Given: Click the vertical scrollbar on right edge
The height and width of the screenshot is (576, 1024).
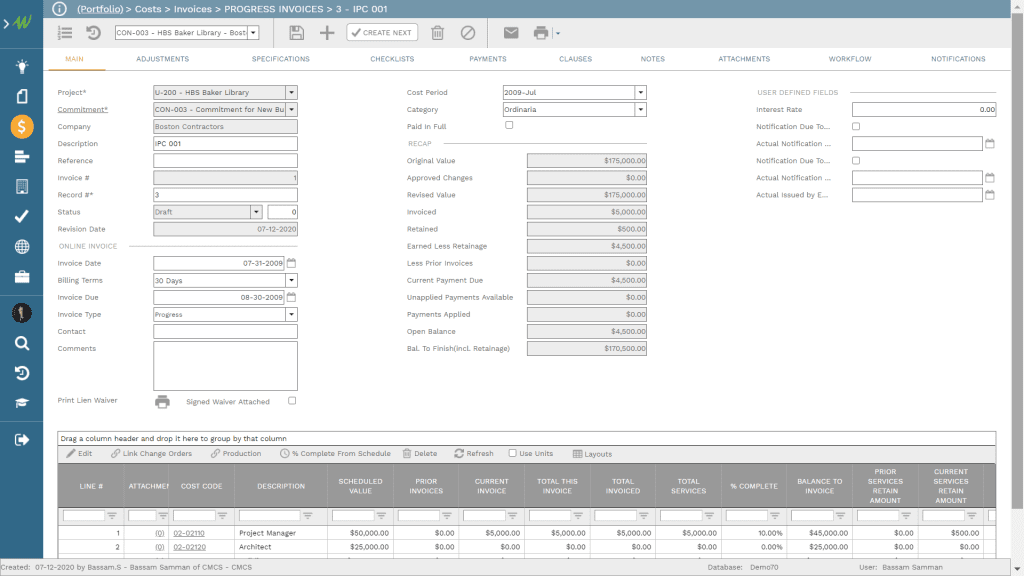Looking at the screenshot, I should 1017,261.
